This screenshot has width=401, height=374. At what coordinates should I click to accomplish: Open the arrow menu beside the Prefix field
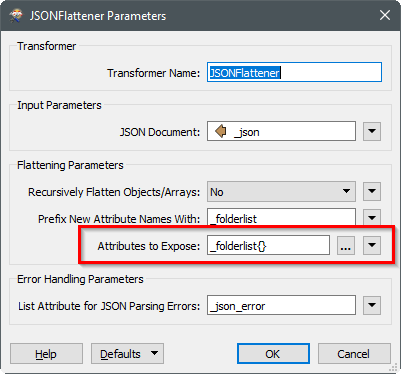click(372, 218)
